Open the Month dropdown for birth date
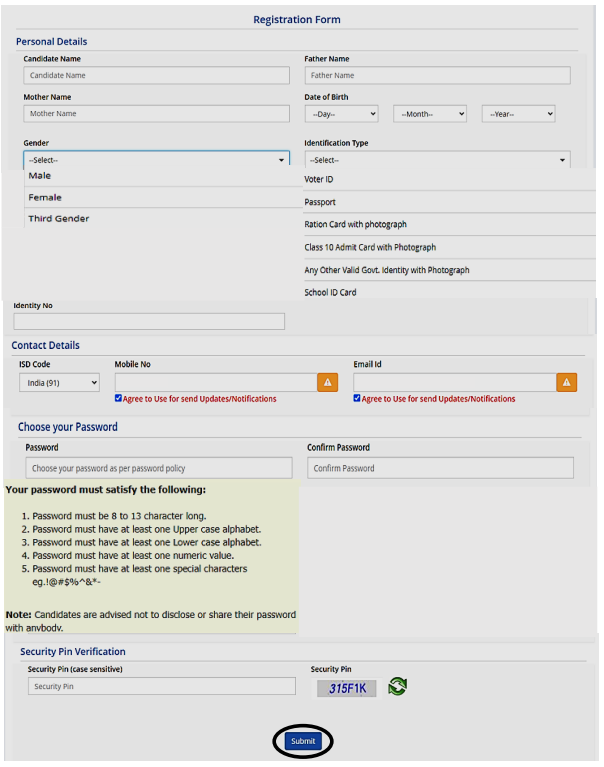This screenshot has height=767, width=604. tap(430, 114)
